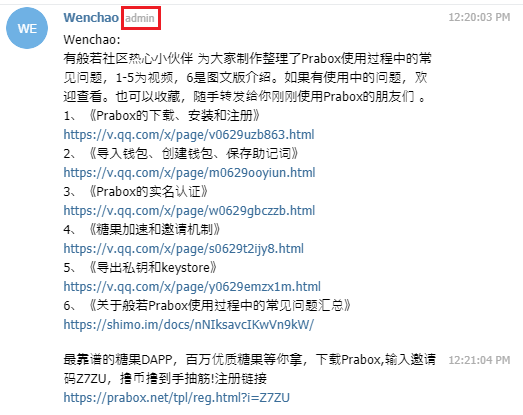Screen dimensions: 523x415
Task: Click the admin badge label
Action: coord(140,18)
